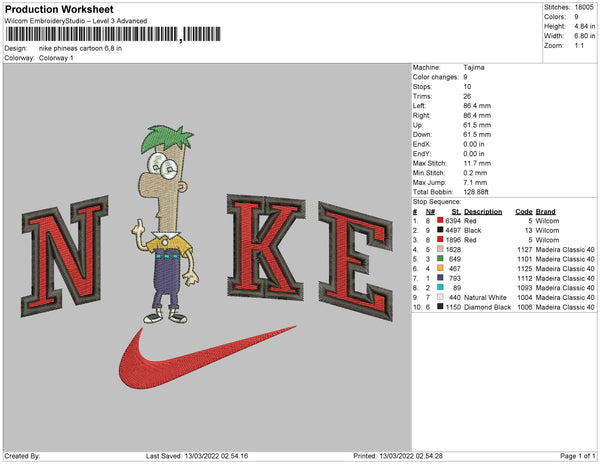600x464 pixels.
Task: Select the 'Colorway 1' value
Action: click(56, 58)
